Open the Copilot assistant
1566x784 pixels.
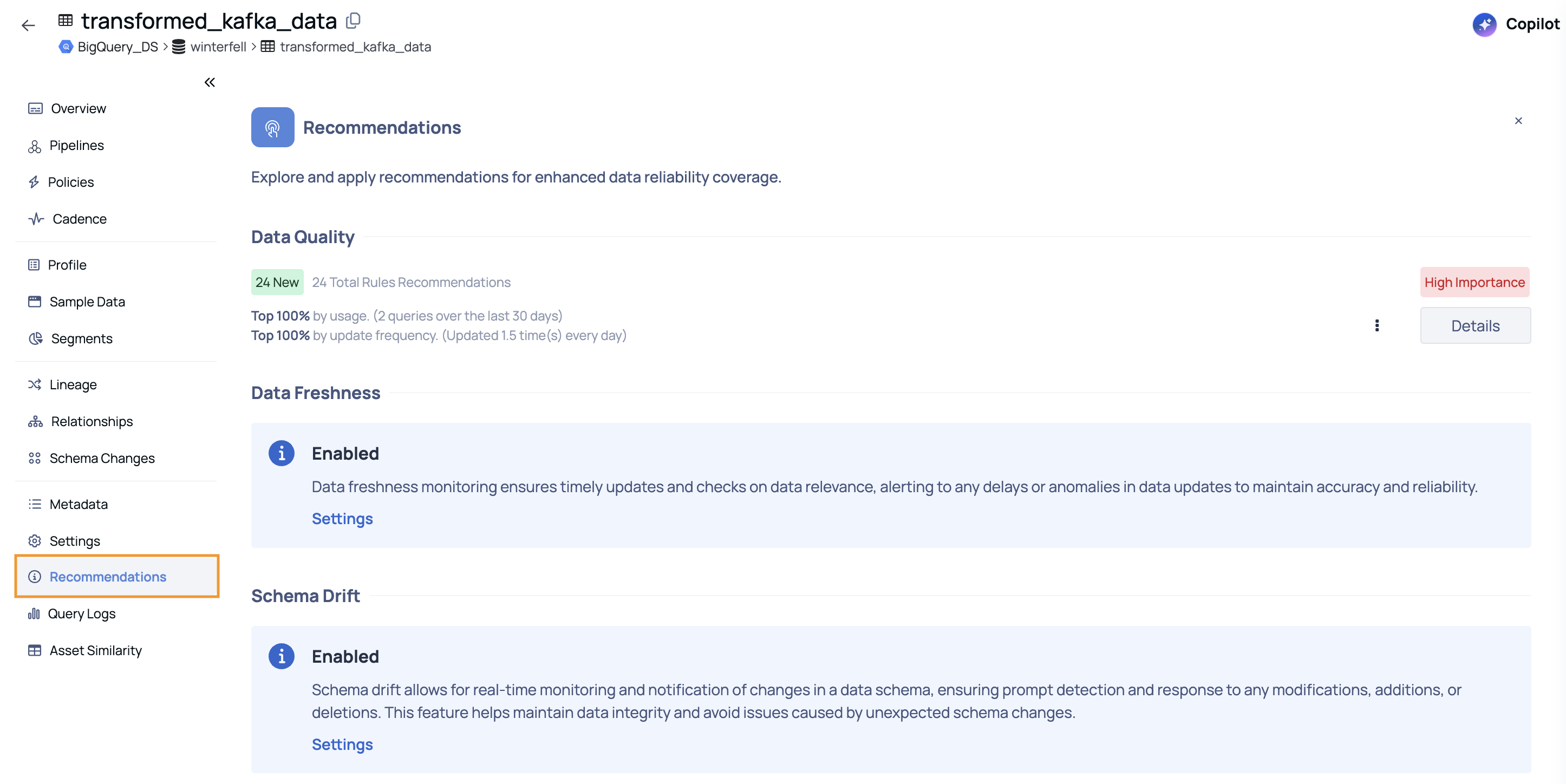1516,24
